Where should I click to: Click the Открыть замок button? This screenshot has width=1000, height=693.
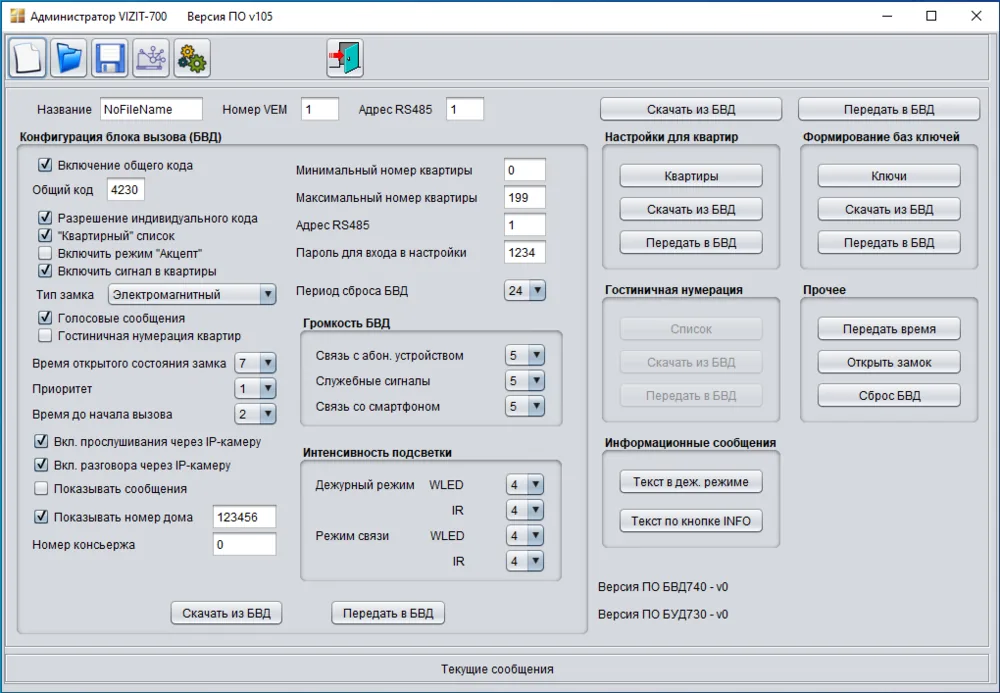[889, 362]
